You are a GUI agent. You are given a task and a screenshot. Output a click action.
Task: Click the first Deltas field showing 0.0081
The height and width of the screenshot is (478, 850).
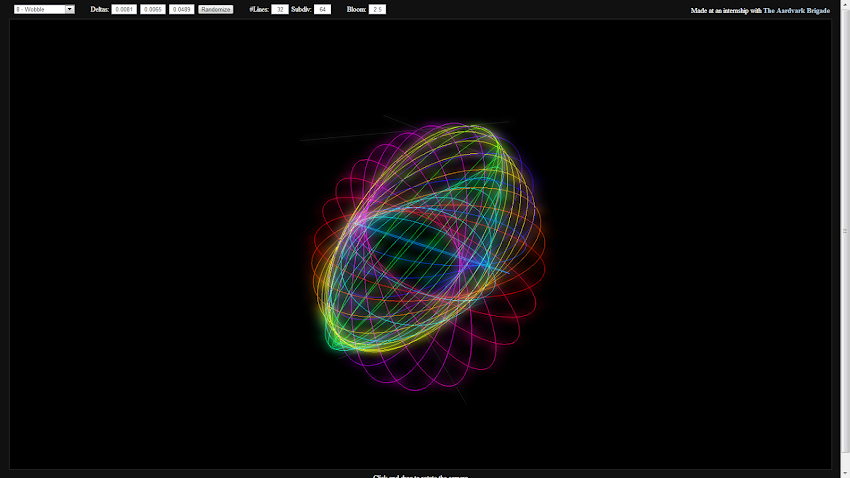[124, 9]
